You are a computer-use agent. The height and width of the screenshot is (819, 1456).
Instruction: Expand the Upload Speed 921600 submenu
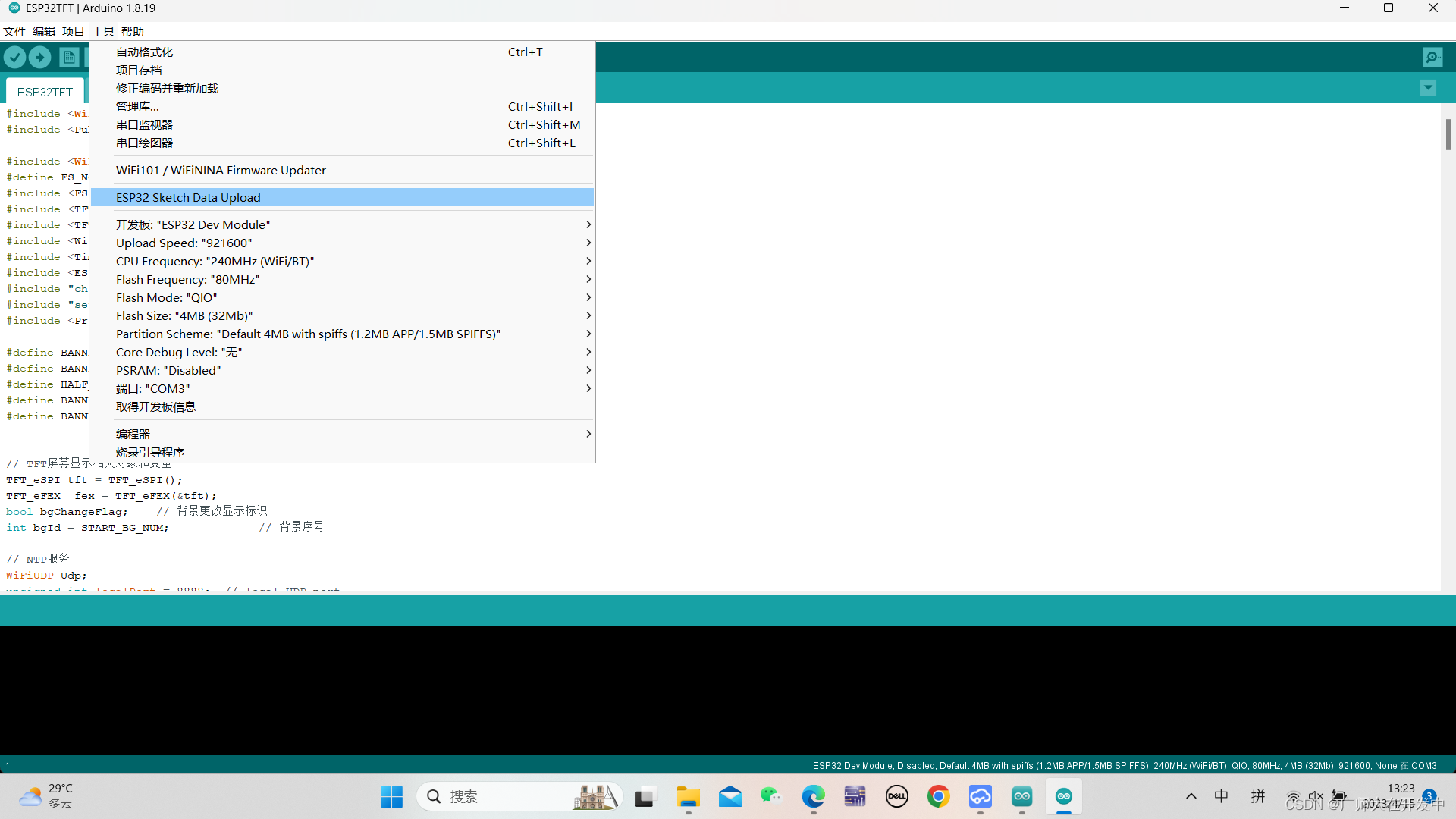[x=342, y=243]
